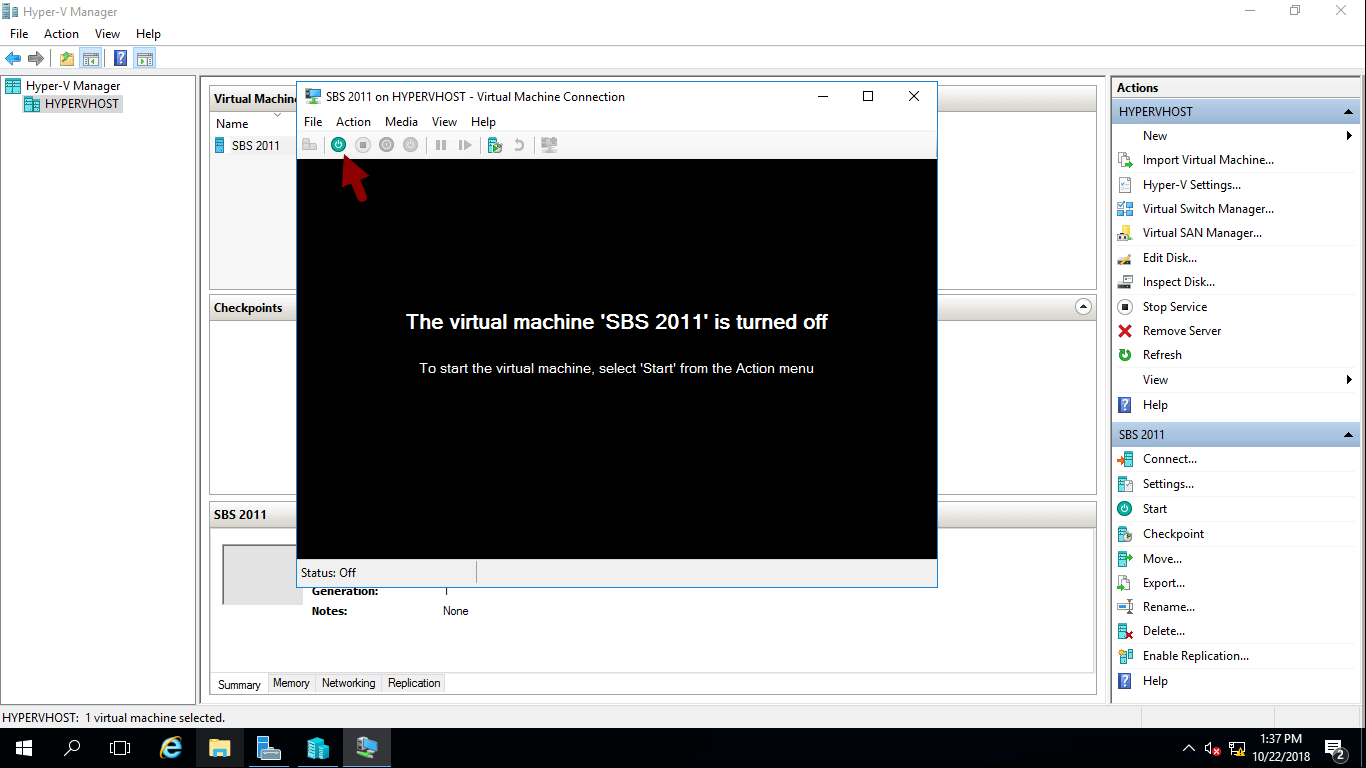
Task: Switch to the Networking tab
Action: click(349, 683)
